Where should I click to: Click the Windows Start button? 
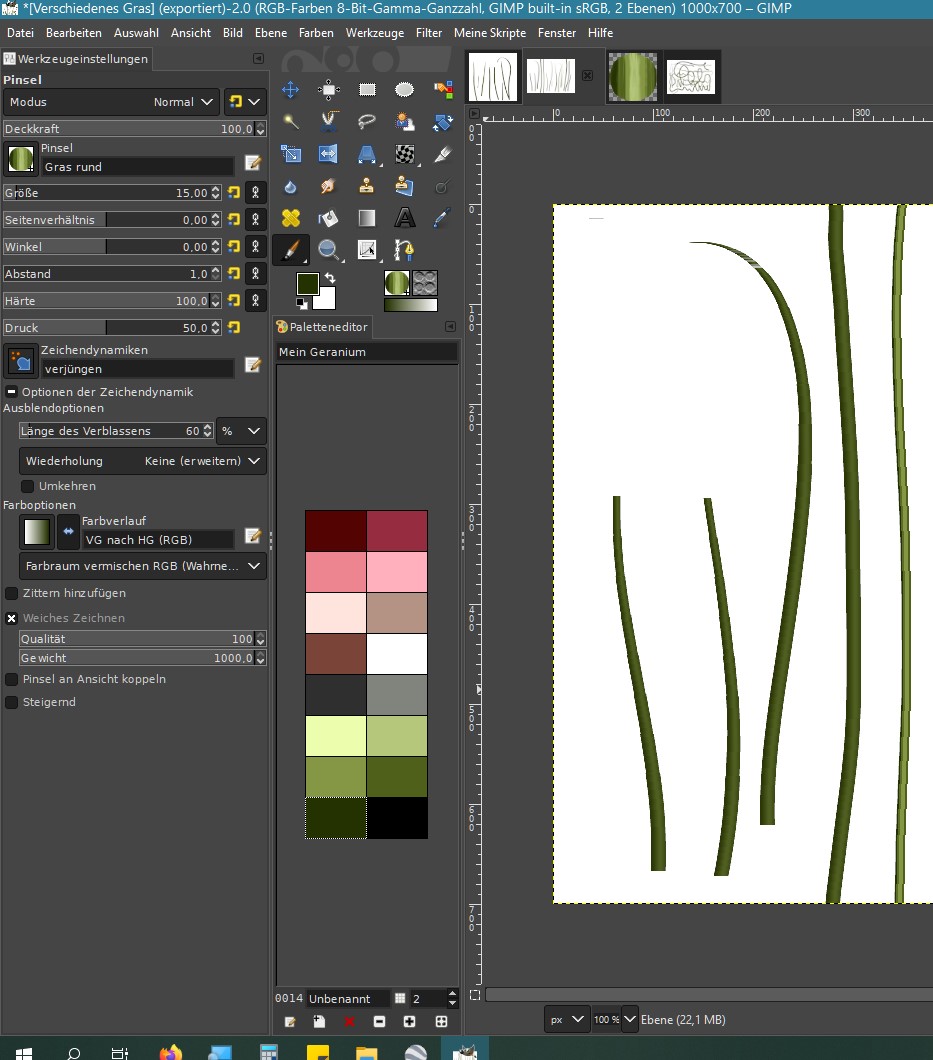pyautogui.click(x=22, y=1050)
